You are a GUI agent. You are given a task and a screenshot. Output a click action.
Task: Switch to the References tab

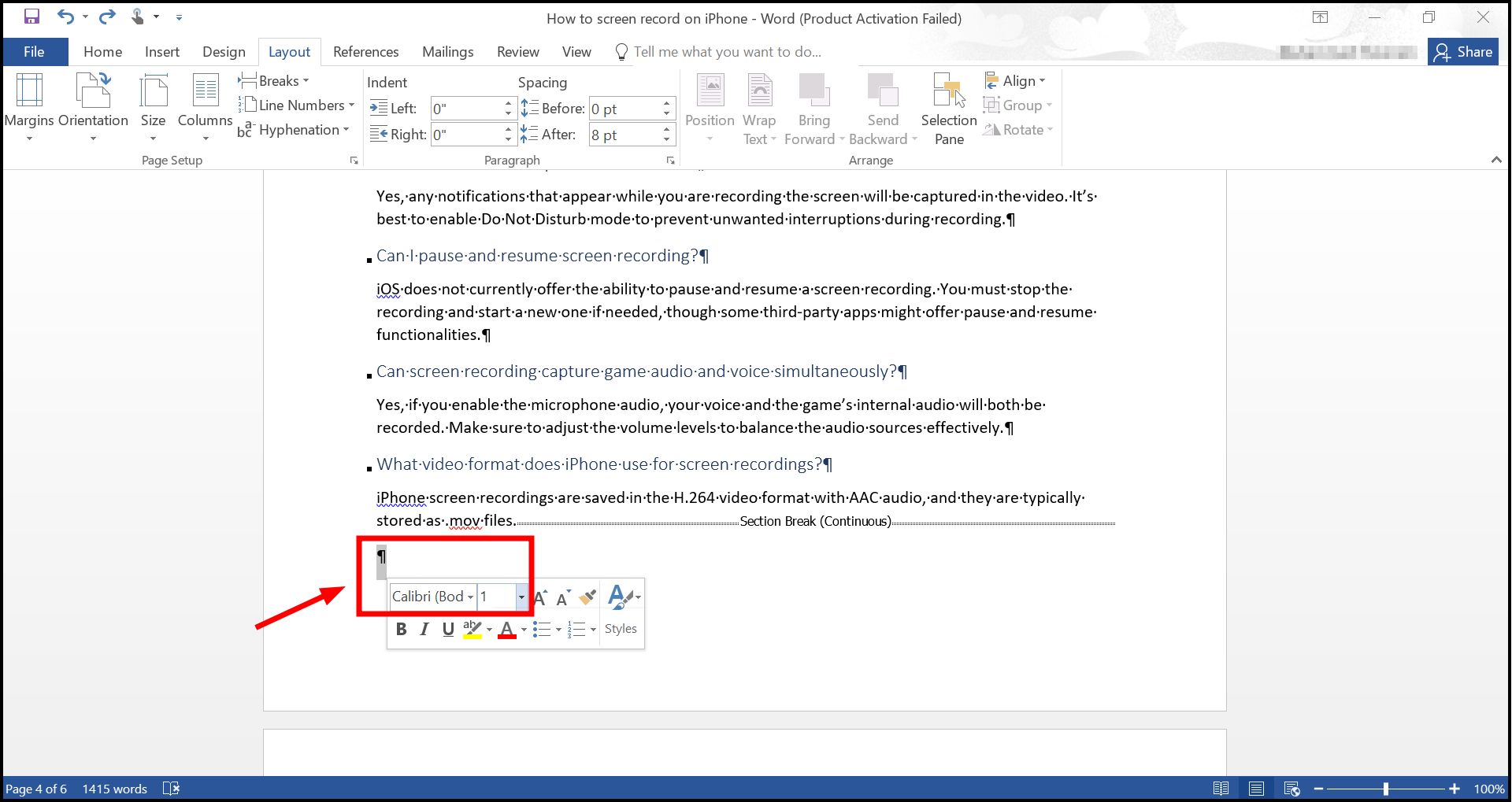pos(366,52)
